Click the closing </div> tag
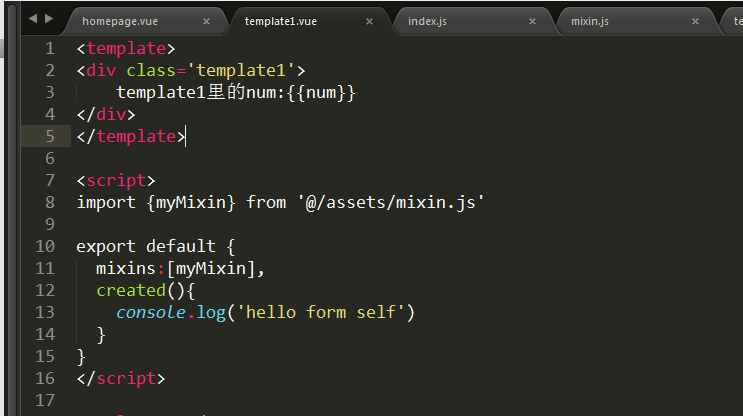Viewport: 743px width, 416px height. click(106, 115)
